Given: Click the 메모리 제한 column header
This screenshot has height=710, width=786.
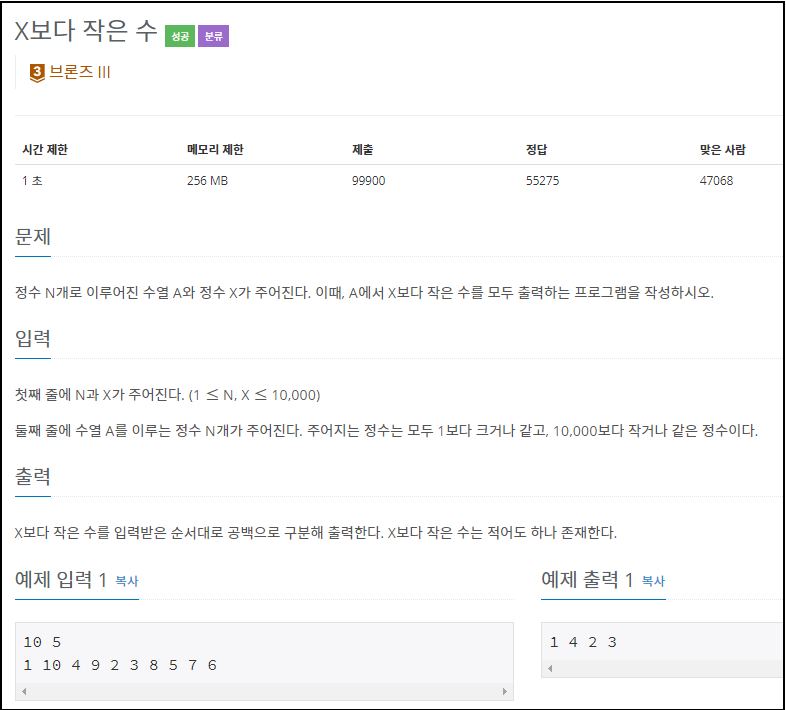Looking at the screenshot, I should point(215,149).
